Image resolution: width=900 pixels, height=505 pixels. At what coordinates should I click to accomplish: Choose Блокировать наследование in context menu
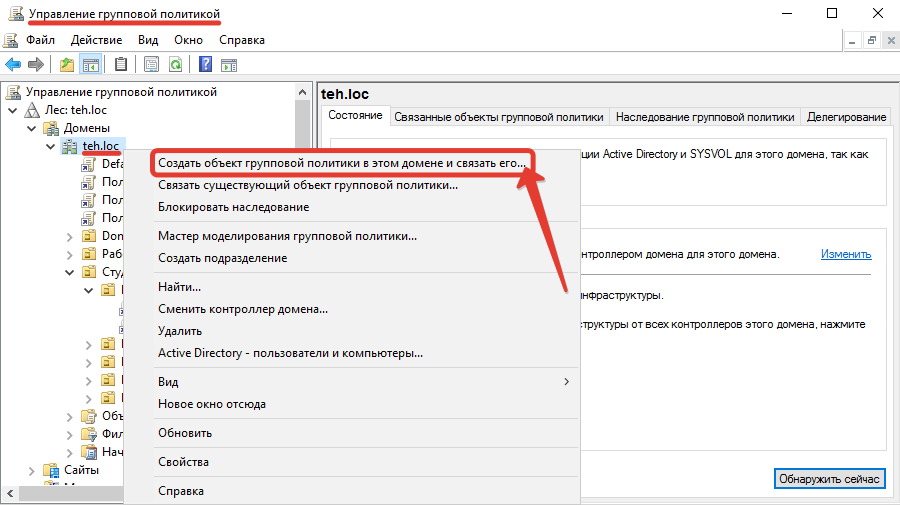tap(233, 207)
